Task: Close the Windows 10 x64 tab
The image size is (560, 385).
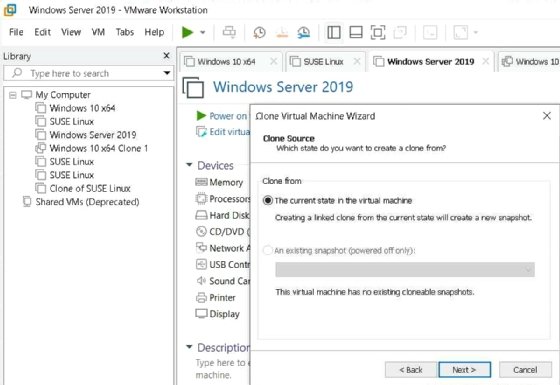Action: pos(274,61)
